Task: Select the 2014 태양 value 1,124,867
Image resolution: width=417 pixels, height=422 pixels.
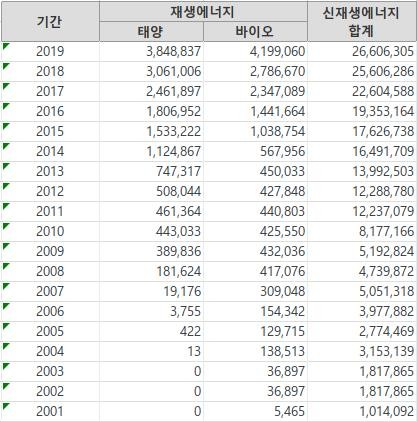Action: pyautogui.click(x=151, y=151)
